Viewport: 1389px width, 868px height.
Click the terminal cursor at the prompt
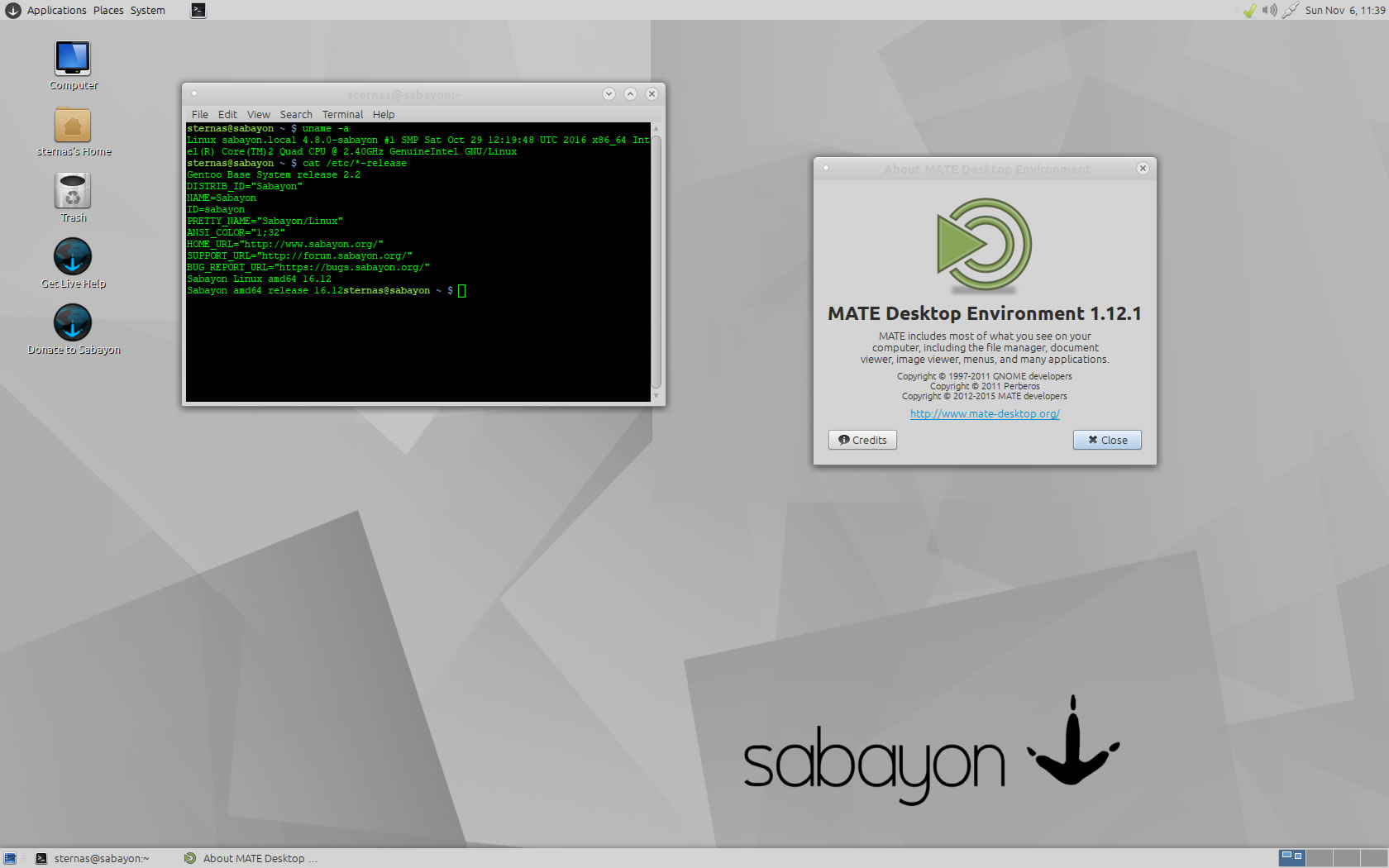pos(462,291)
